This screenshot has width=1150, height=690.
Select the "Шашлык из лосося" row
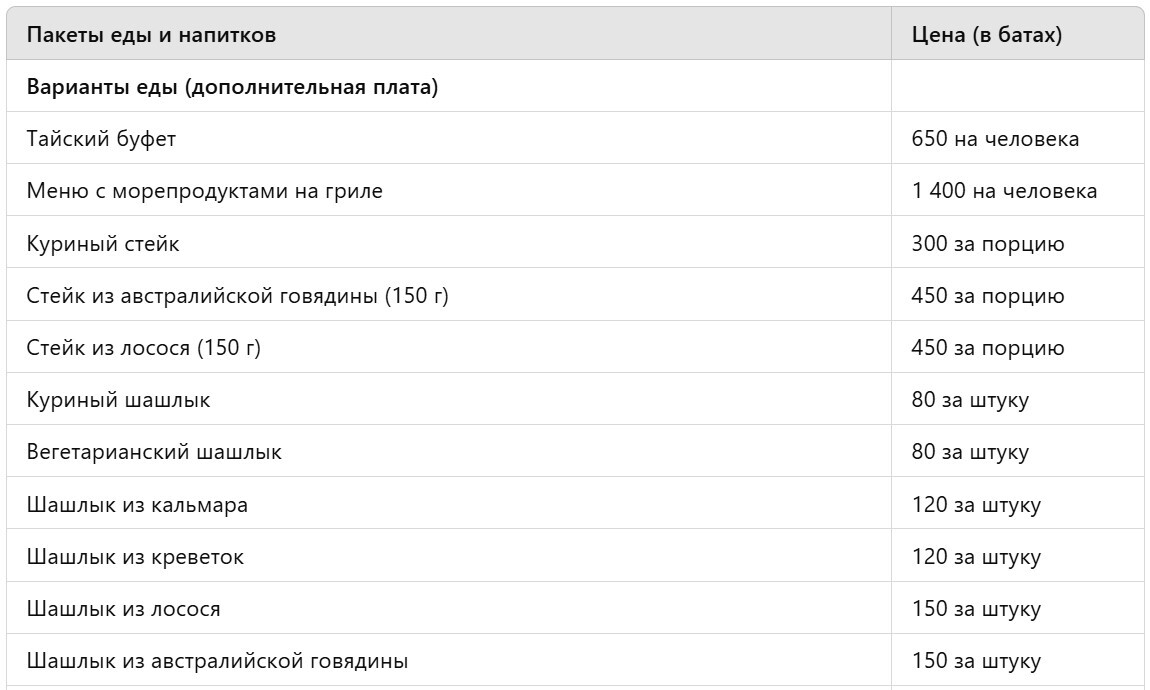(123, 609)
